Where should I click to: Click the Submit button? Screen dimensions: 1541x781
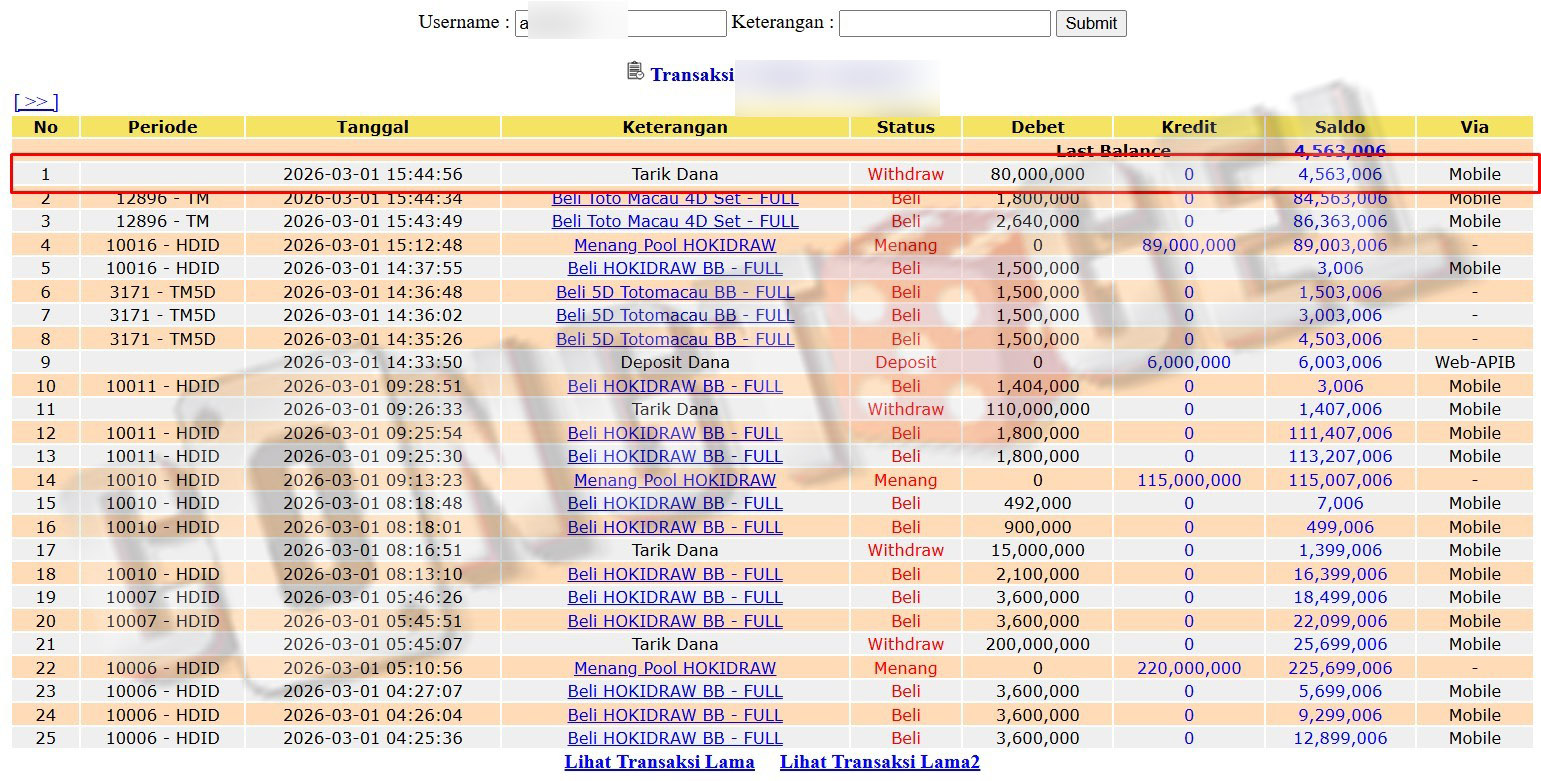[1090, 23]
